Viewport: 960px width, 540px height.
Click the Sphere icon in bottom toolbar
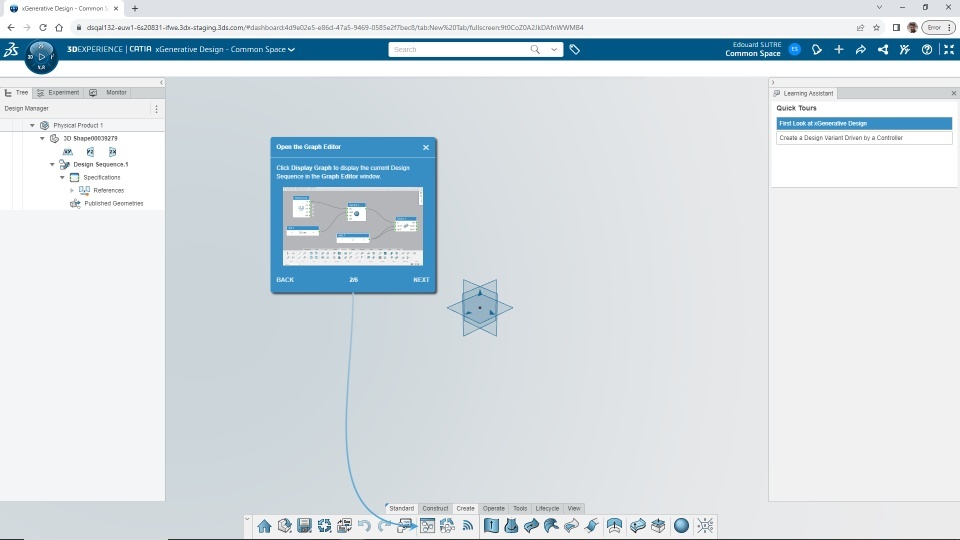[681, 525]
